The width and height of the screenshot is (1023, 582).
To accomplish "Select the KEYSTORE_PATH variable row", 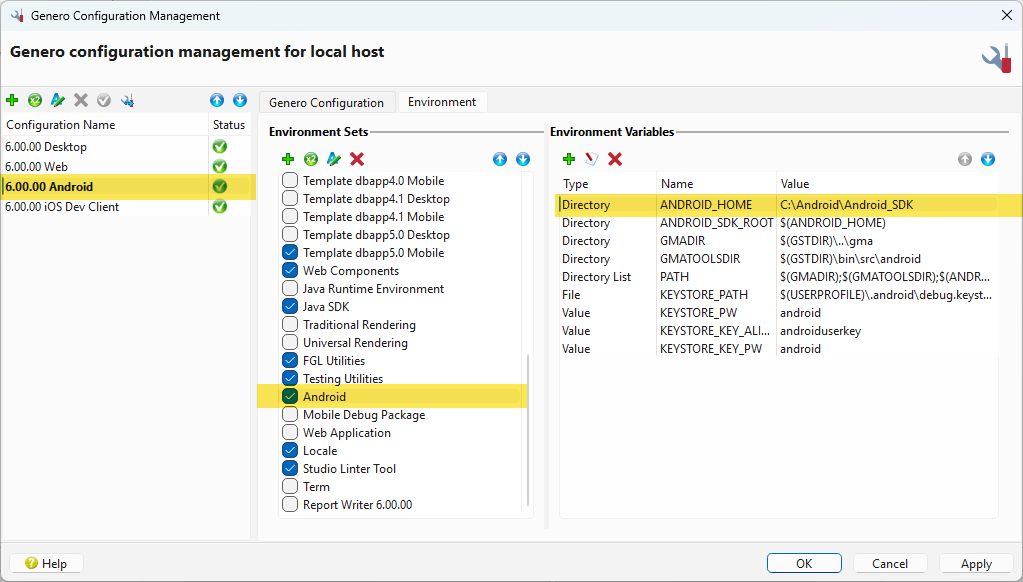I will (703, 295).
